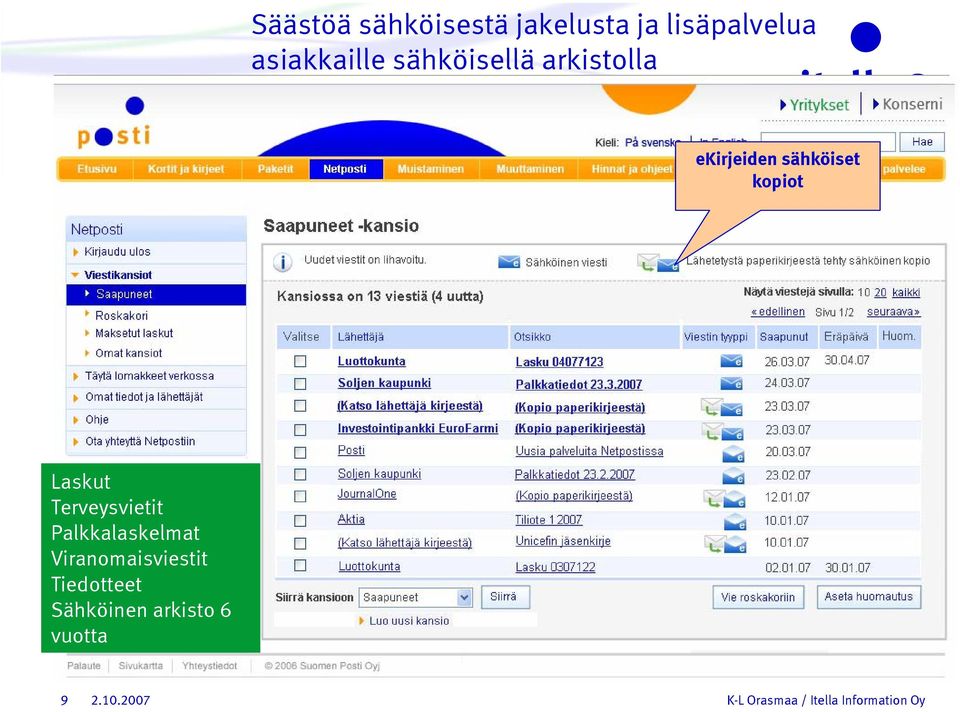
Task: Click copy icon in Unicefin jäsenkirje row
Action: pyautogui.click(x=726, y=544)
